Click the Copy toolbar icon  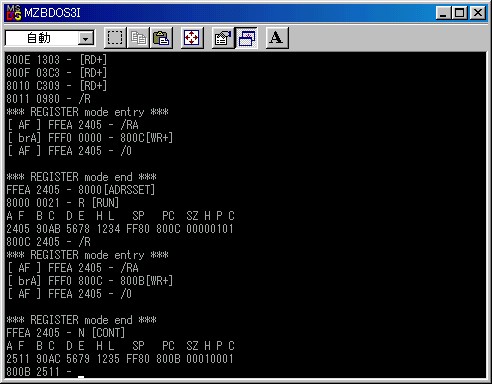tap(138, 38)
